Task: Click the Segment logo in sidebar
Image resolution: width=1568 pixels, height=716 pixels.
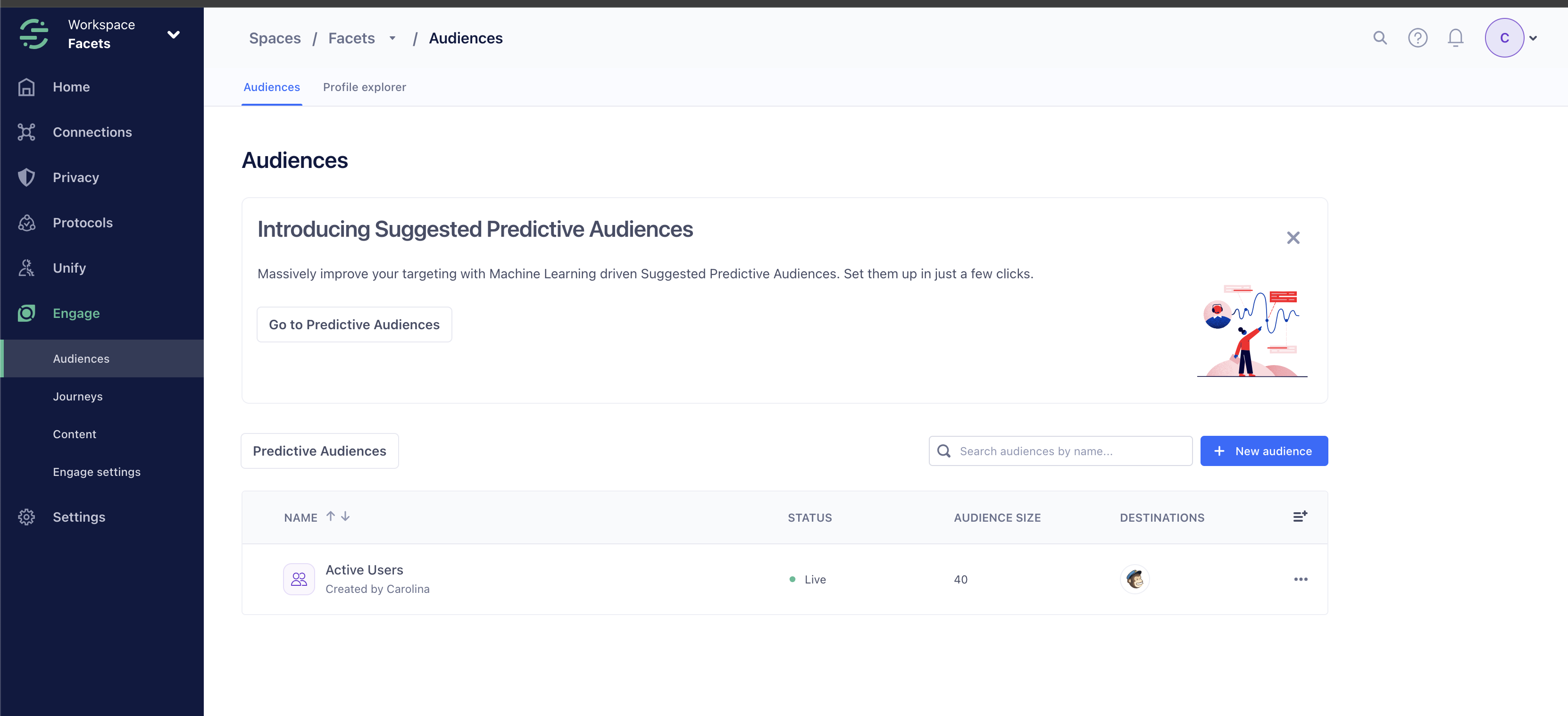Action: click(34, 34)
